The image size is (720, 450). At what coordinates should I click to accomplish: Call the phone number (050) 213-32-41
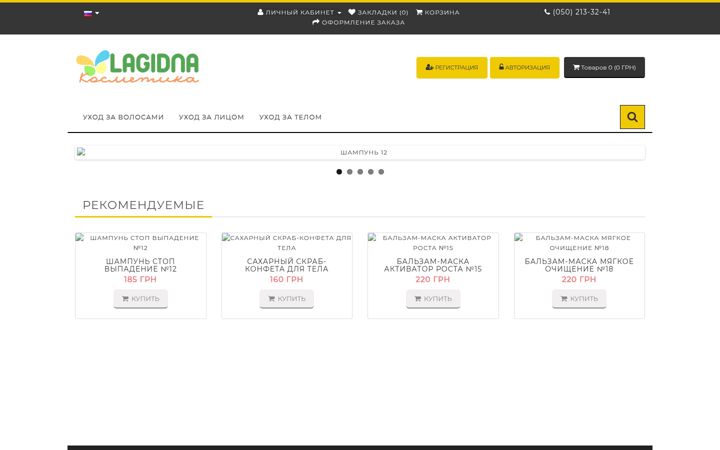click(577, 12)
